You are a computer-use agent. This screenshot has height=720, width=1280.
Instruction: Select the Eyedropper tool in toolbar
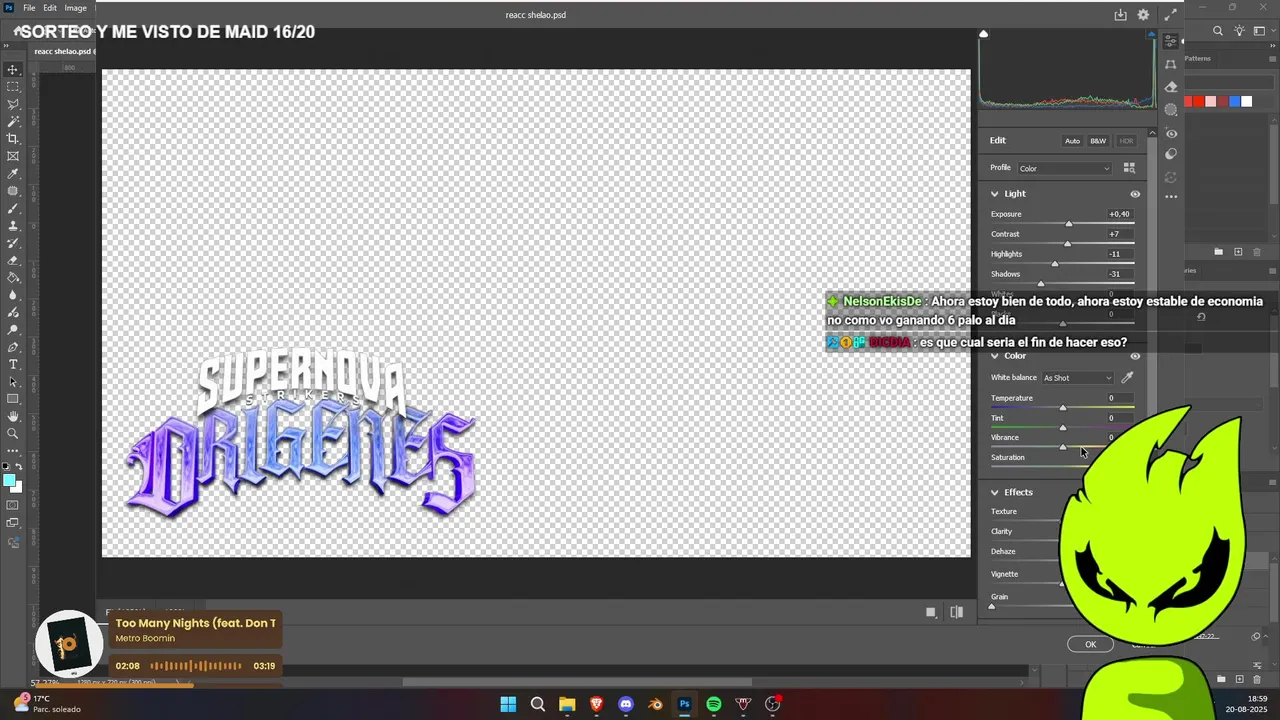[13, 174]
